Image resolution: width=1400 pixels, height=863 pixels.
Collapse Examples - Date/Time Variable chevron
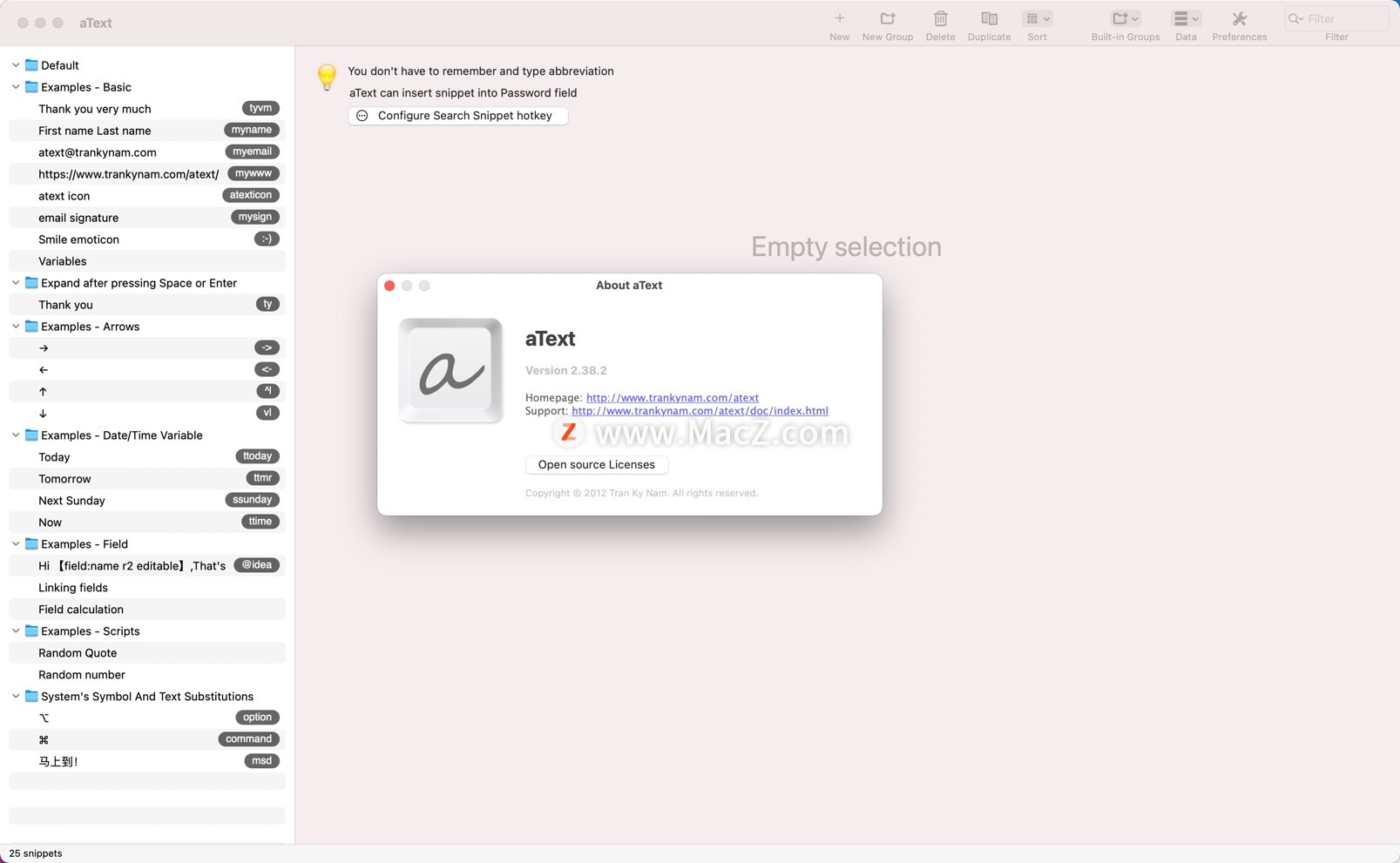point(16,435)
